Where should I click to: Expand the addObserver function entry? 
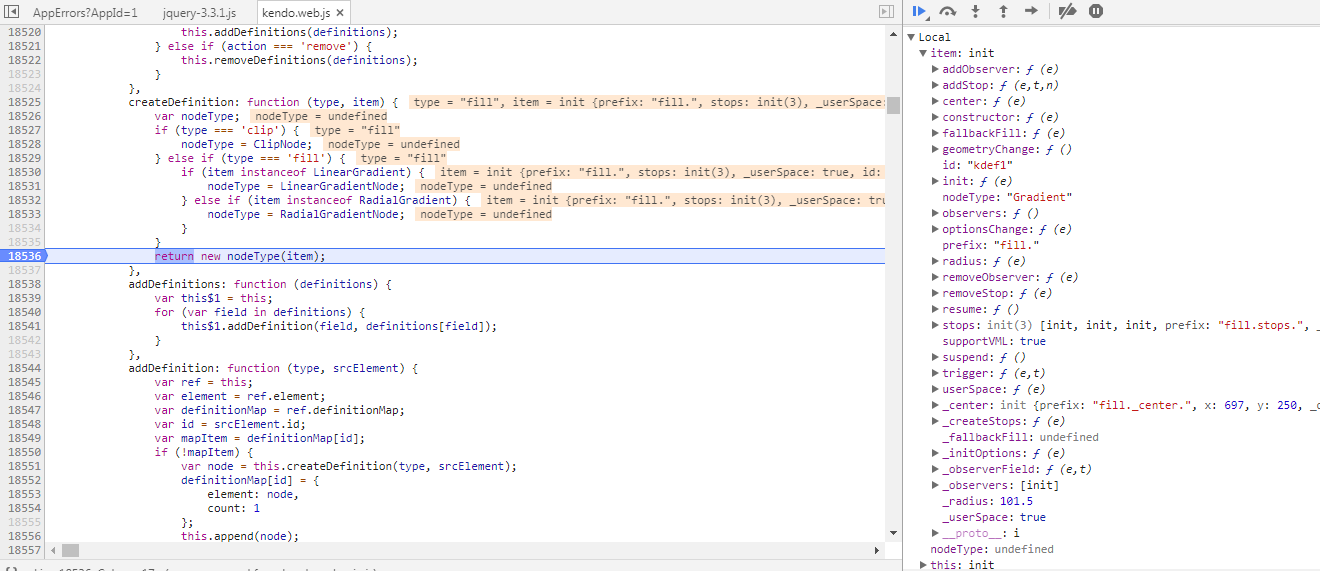[935, 69]
